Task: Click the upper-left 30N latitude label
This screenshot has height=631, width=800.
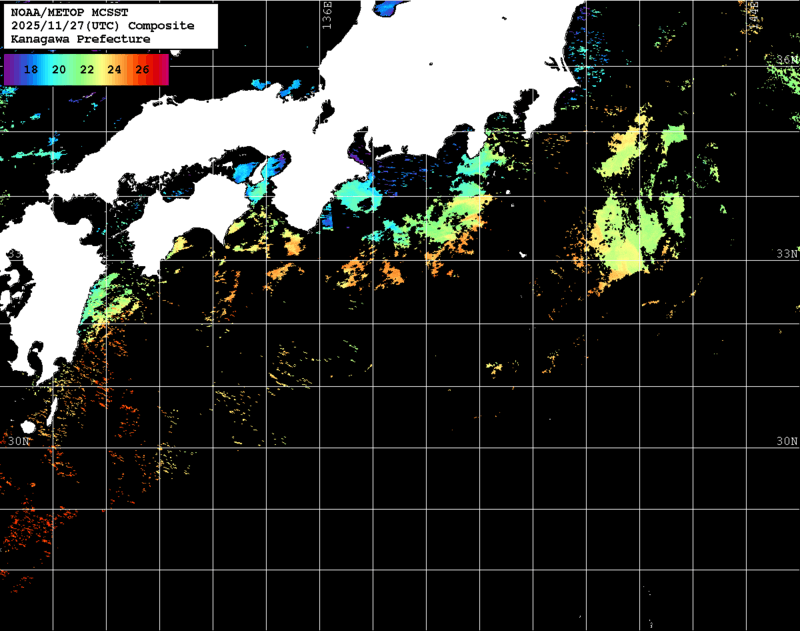Action: pos(18,438)
